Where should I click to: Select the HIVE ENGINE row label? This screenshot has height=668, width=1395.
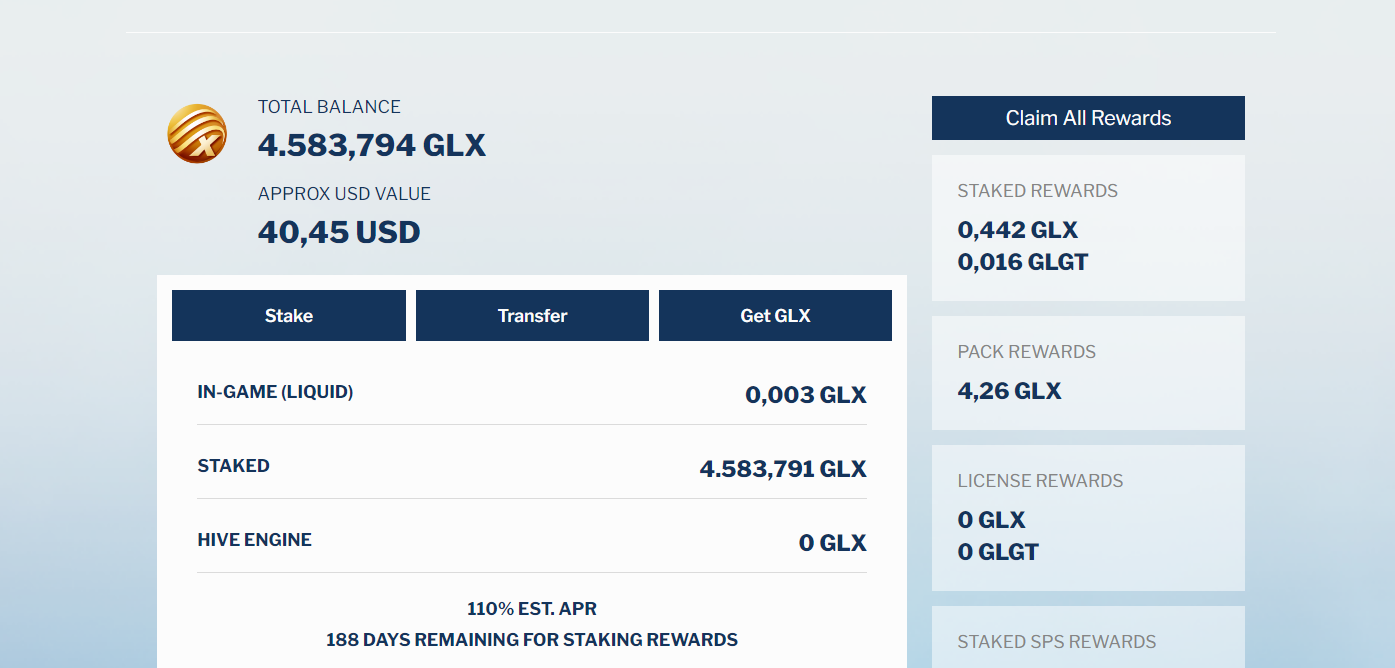point(255,540)
